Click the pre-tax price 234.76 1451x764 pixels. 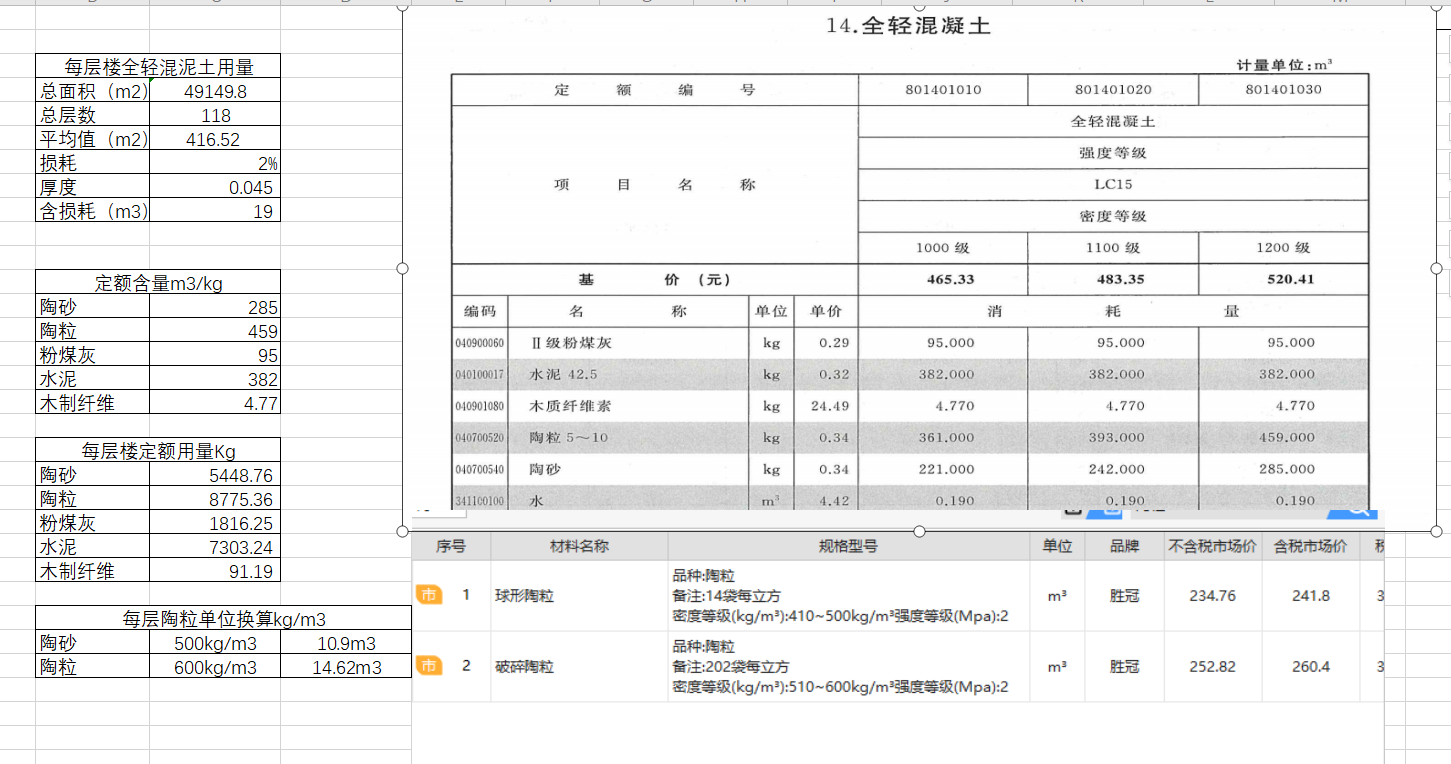1212,596
